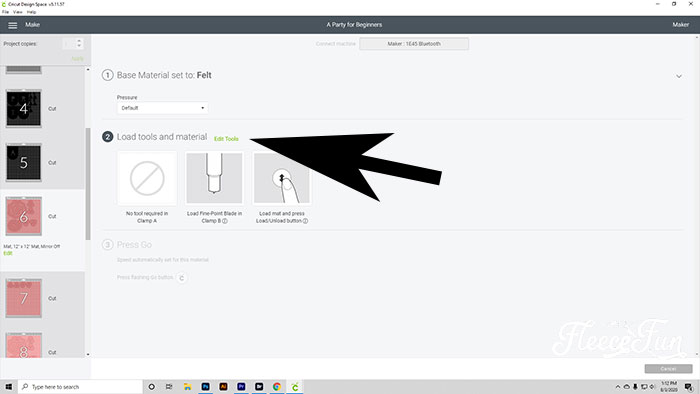The width and height of the screenshot is (700, 394).
Task: Select mat 4 thumbnail
Action: [24, 108]
